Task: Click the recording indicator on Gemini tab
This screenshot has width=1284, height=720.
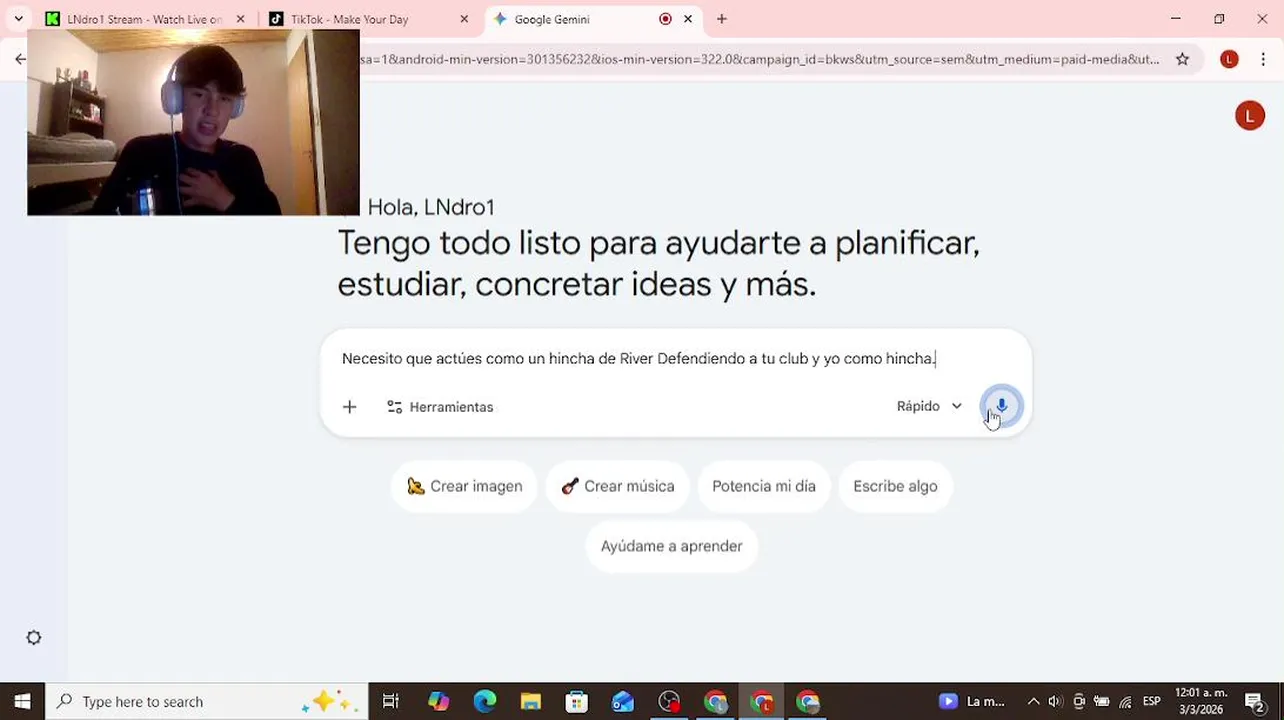Action: (666, 19)
